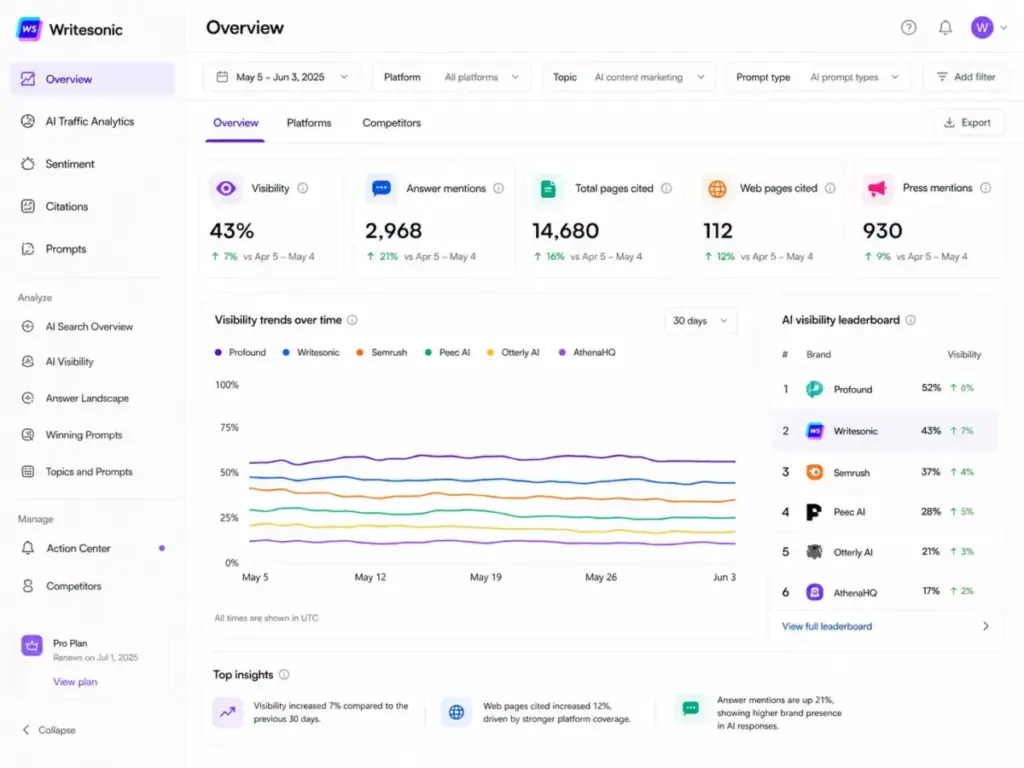Open Sentiment in sidebar
The width and height of the screenshot is (1024, 768).
pos(92,164)
